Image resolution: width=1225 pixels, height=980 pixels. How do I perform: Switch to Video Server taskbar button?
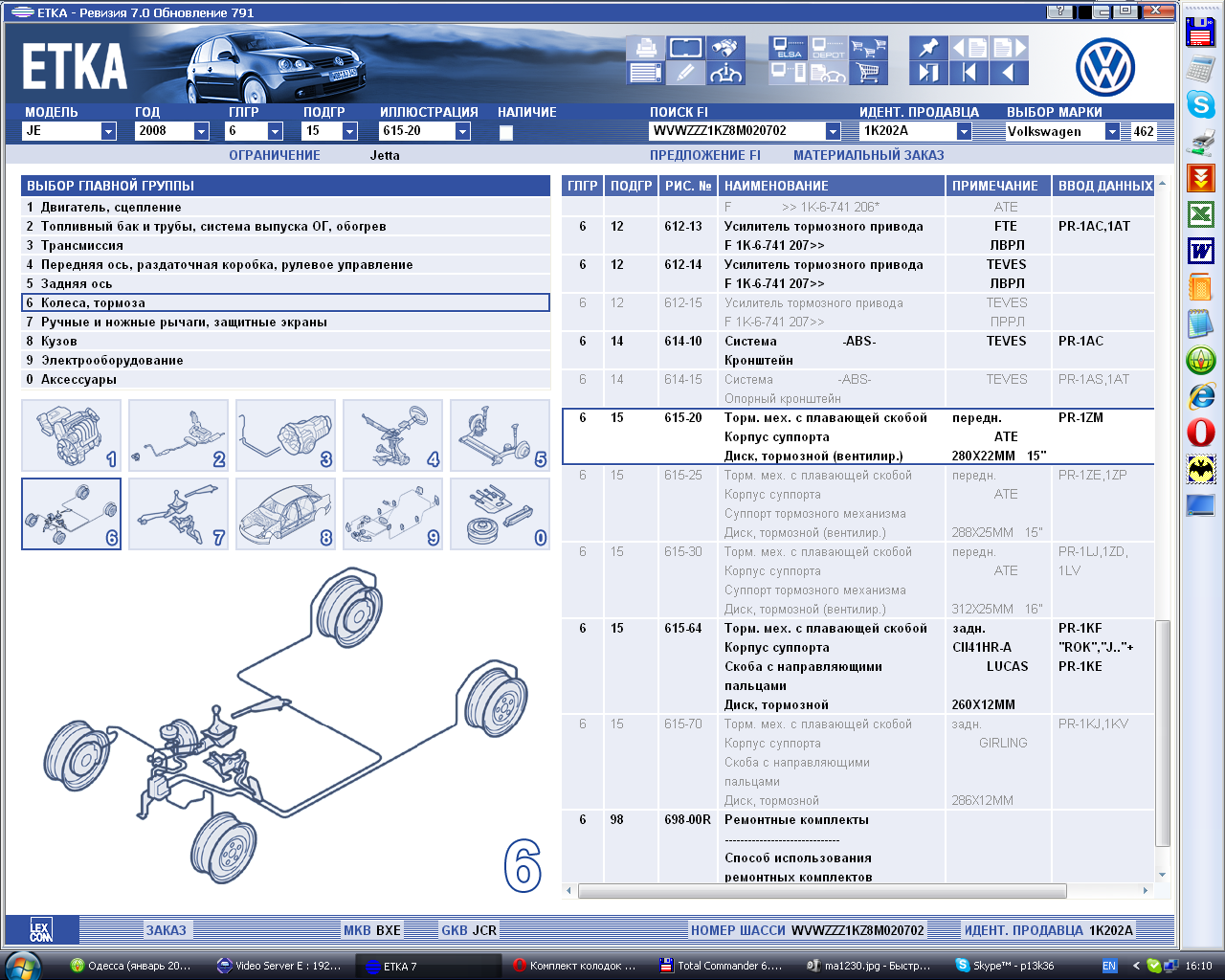280,966
